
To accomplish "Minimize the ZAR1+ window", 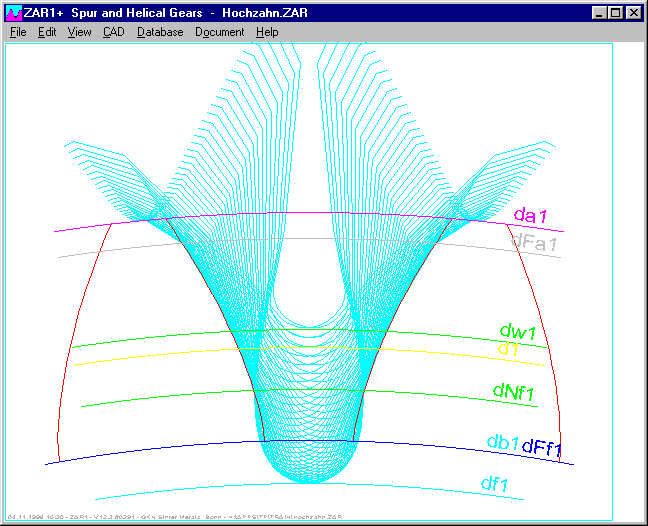I will click(600, 13).
